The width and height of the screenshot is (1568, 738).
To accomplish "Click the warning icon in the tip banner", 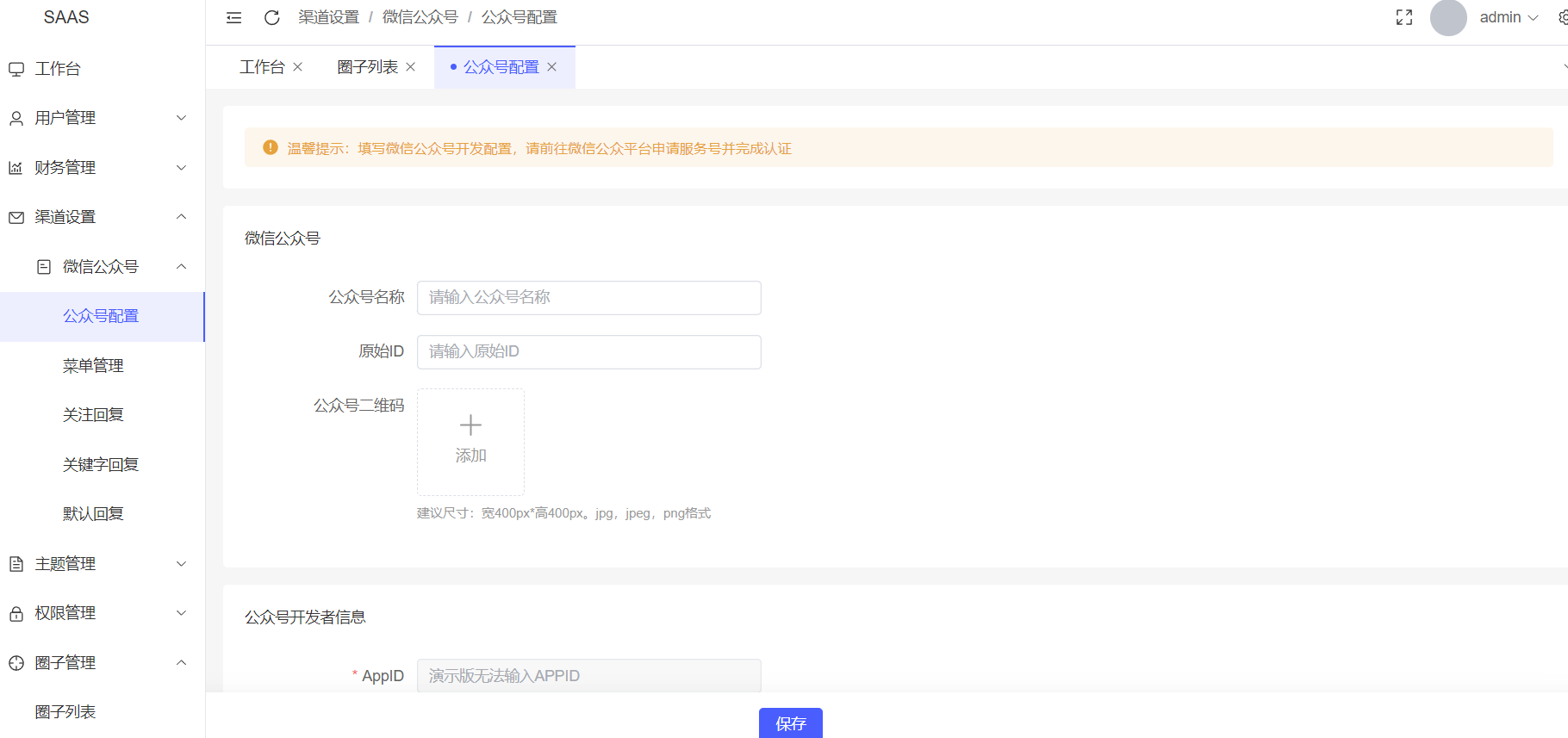I will (271, 147).
